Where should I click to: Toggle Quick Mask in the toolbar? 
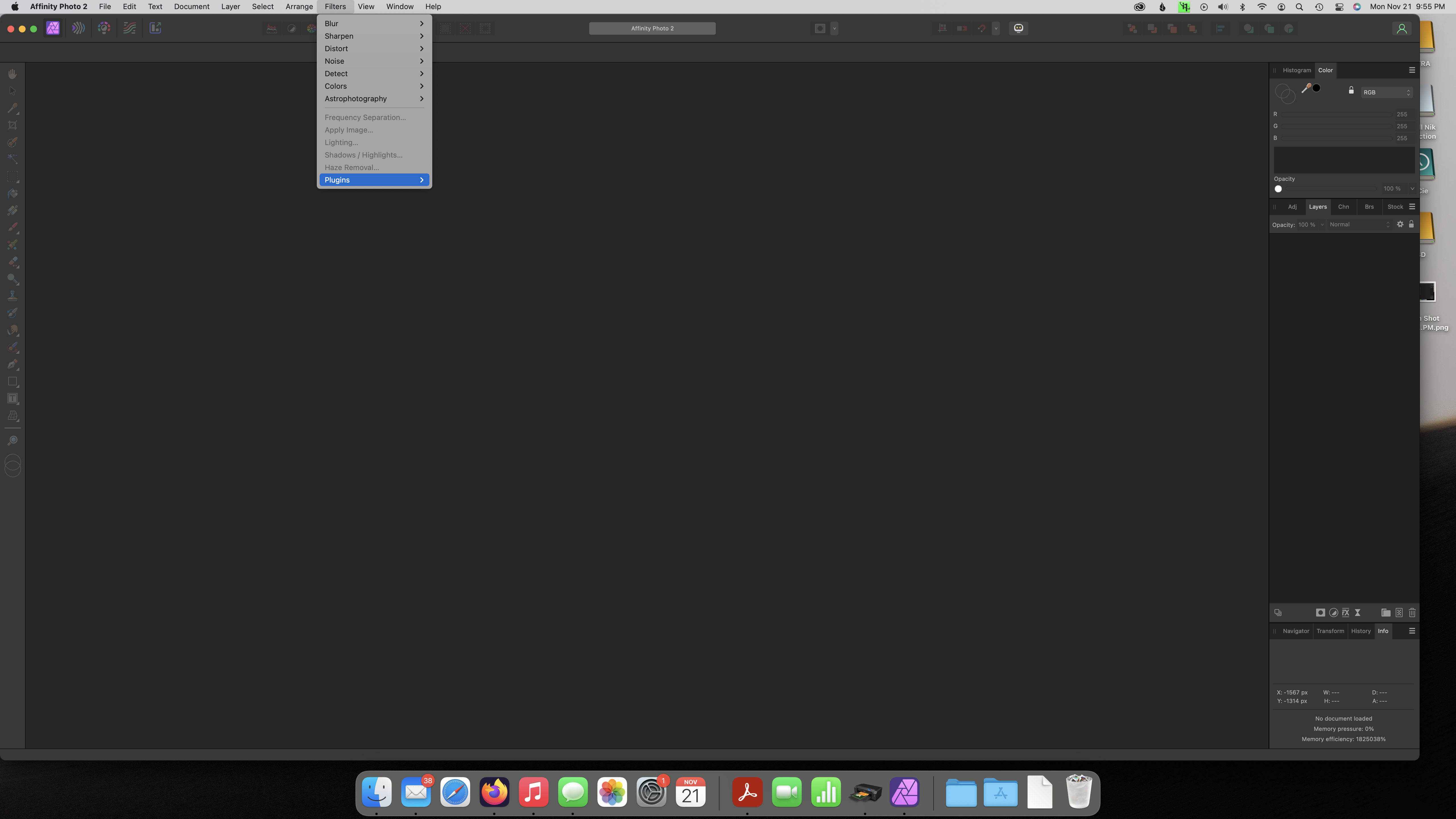pyautogui.click(x=820, y=28)
